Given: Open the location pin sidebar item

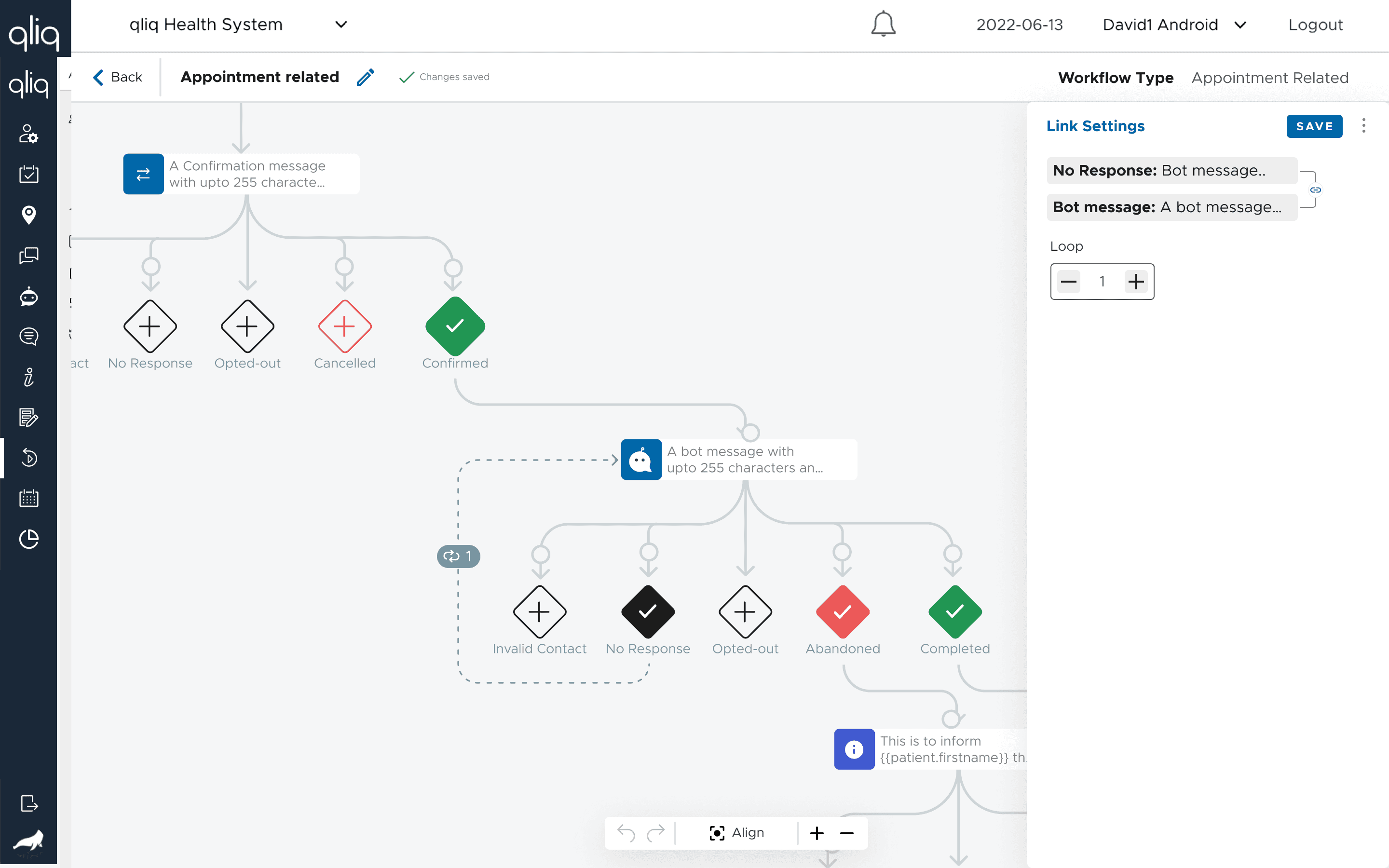Looking at the screenshot, I should point(29,215).
